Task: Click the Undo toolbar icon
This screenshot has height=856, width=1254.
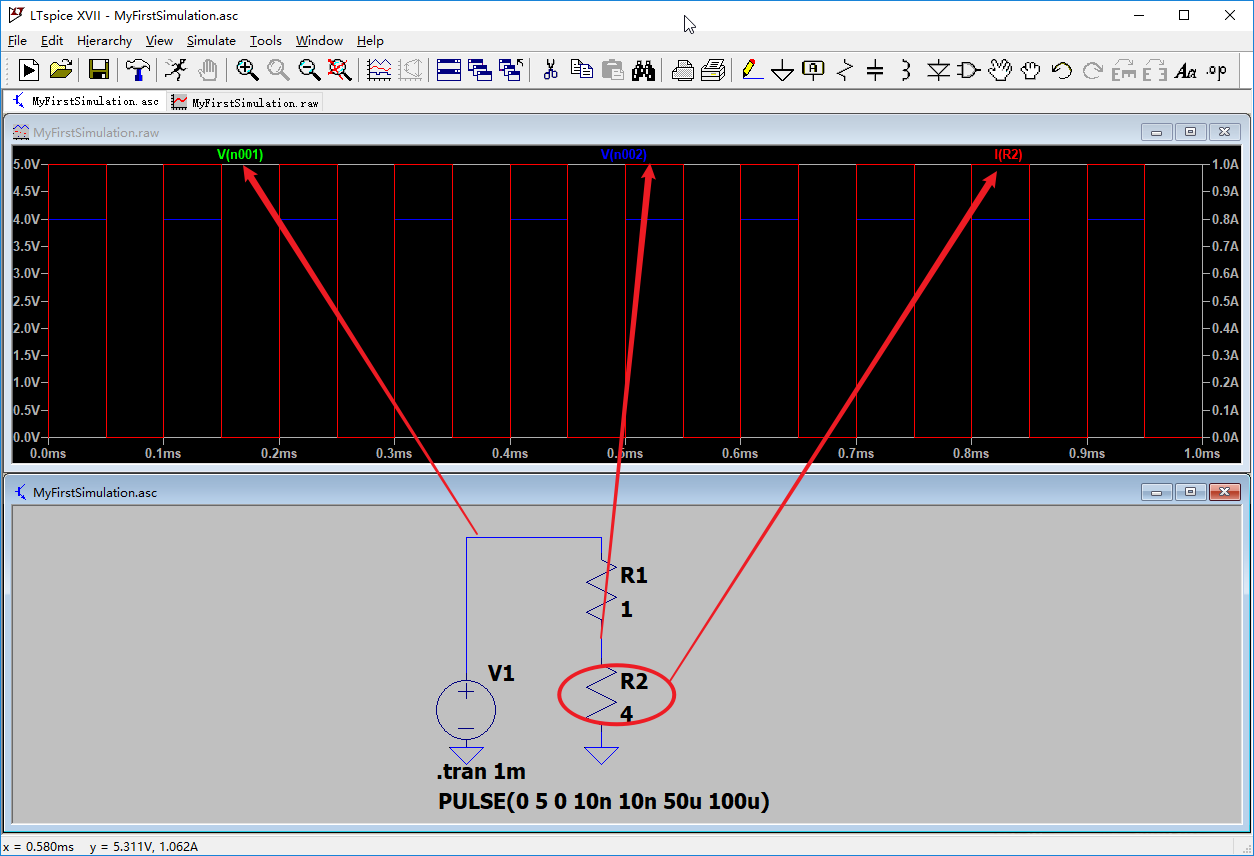Action: (1060, 70)
